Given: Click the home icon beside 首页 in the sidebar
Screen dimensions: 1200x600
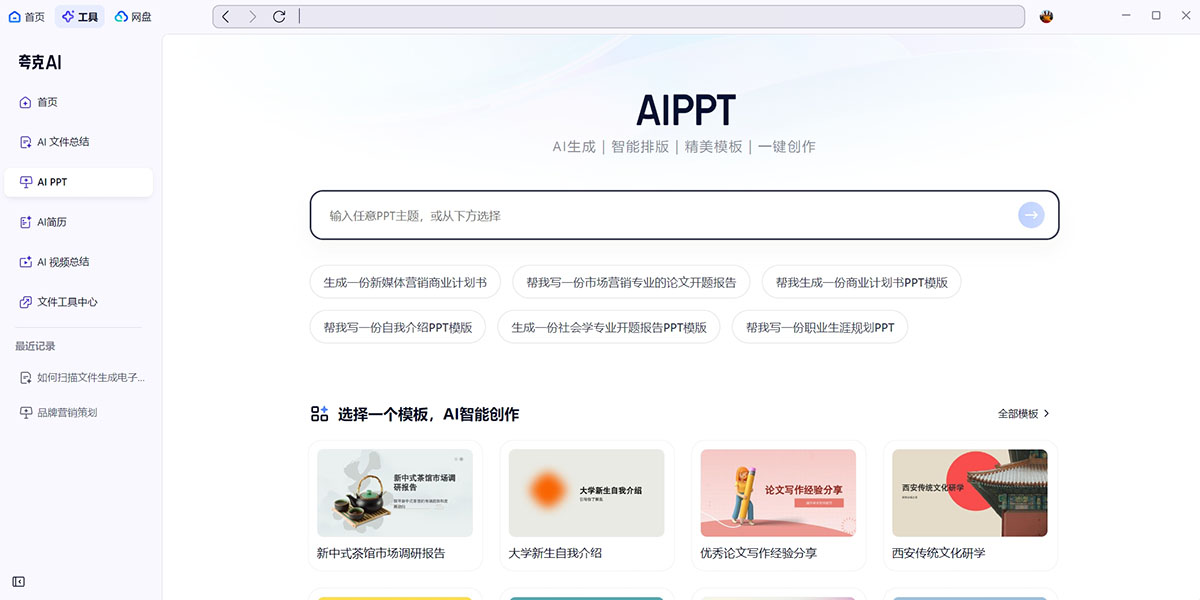Looking at the screenshot, I should 26,102.
